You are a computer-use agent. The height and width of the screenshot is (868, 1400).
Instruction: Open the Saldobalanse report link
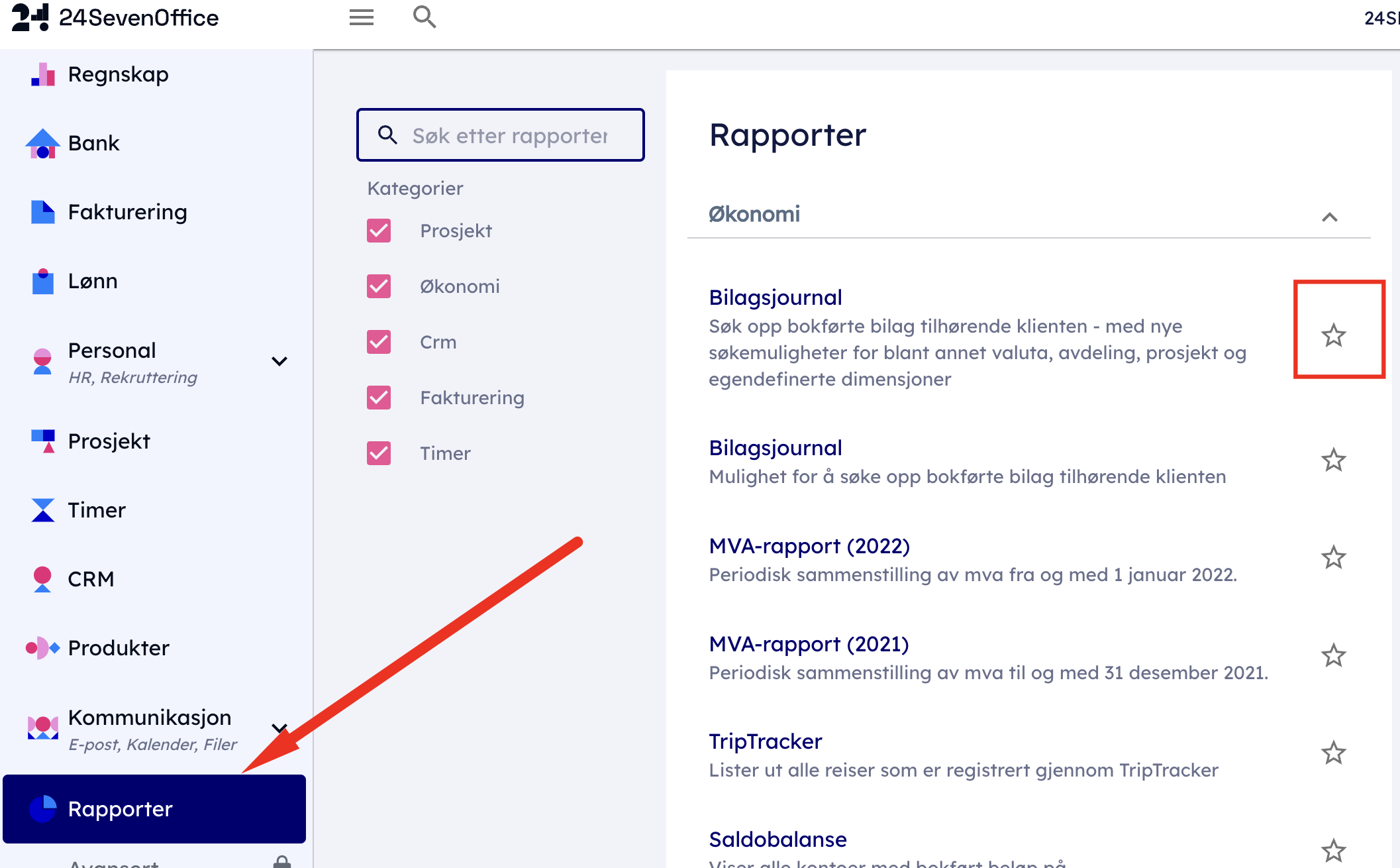coord(777,839)
